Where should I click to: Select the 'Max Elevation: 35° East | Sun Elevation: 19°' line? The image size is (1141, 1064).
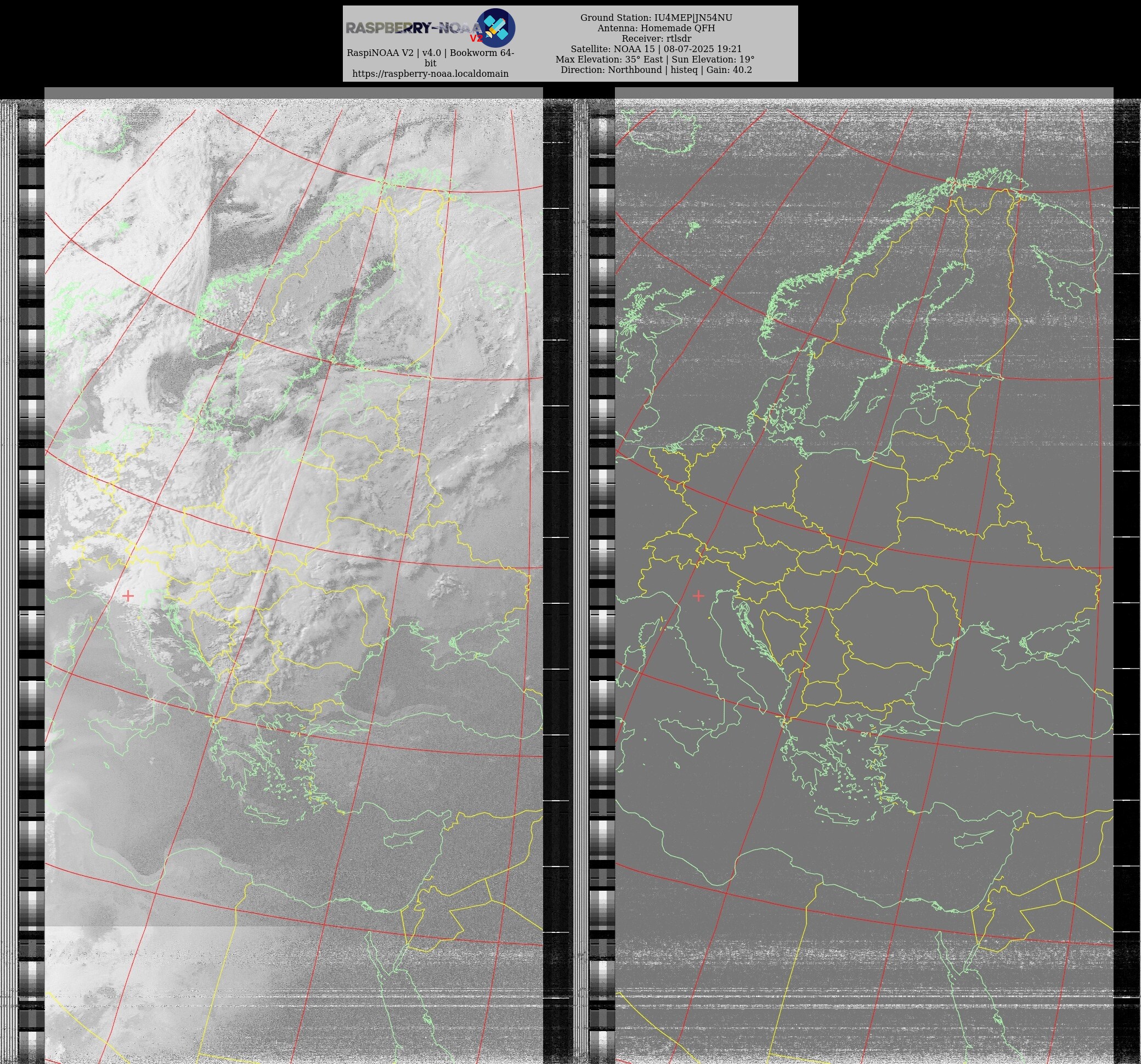(x=655, y=59)
